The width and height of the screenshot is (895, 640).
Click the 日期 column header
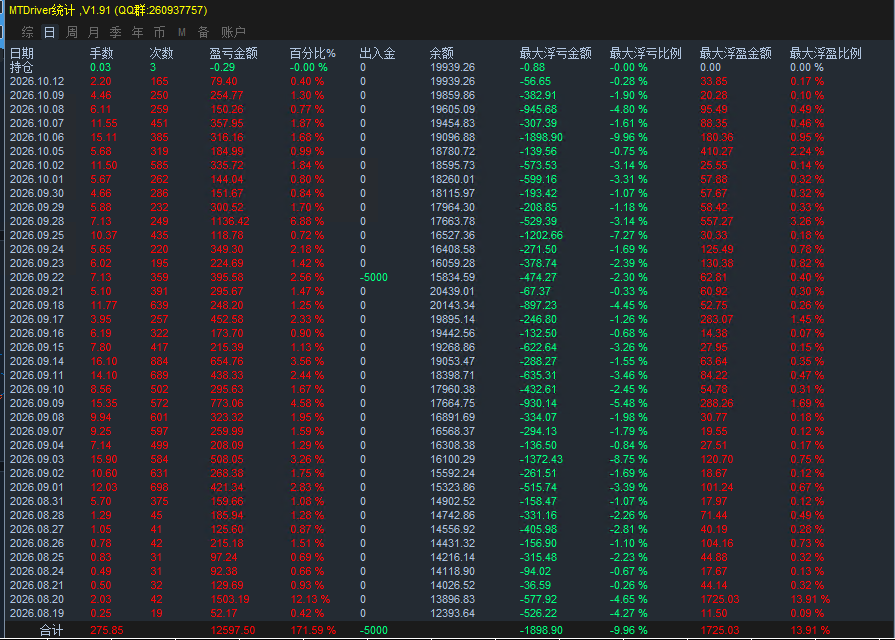click(x=22, y=54)
